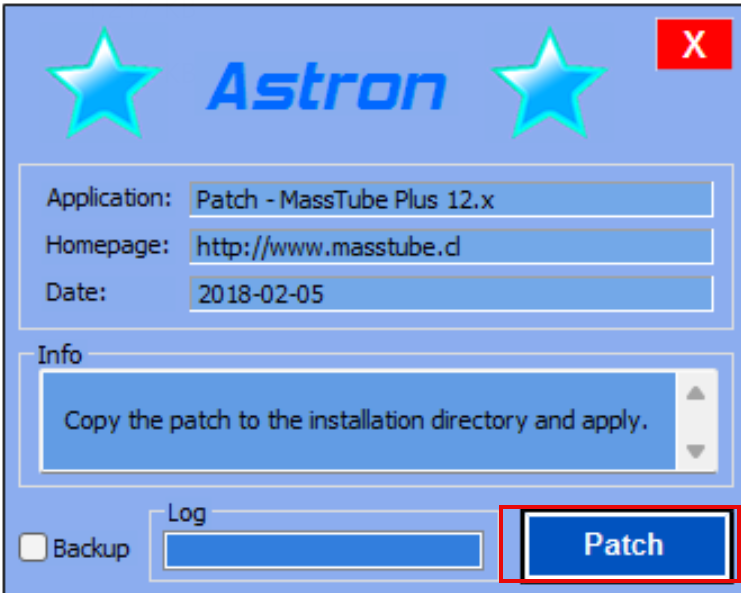Click the left cyan star icon
Image resolution: width=741 pixels, height=593 pixels.
(104, 83)
